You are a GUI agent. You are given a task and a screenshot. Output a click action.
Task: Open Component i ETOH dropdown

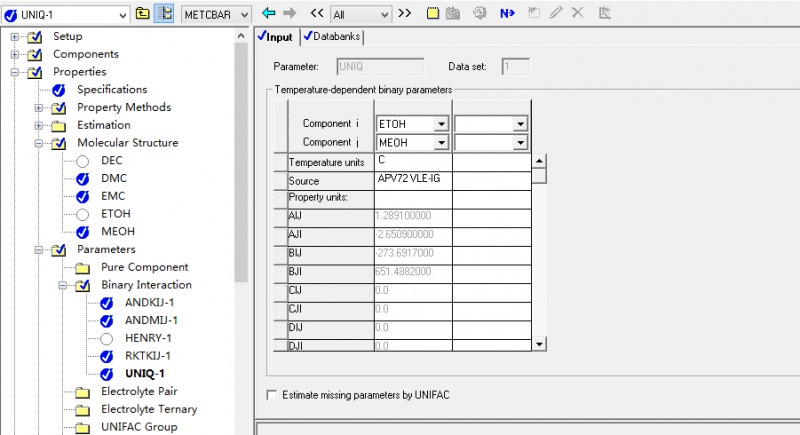(441, 124)
